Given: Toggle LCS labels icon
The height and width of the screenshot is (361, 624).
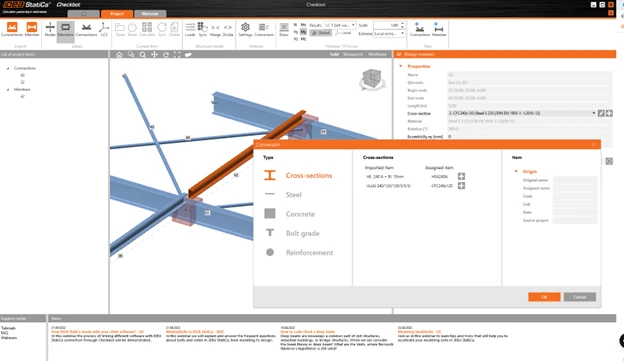Looking at the screenshot, I should tap(104, 29).
